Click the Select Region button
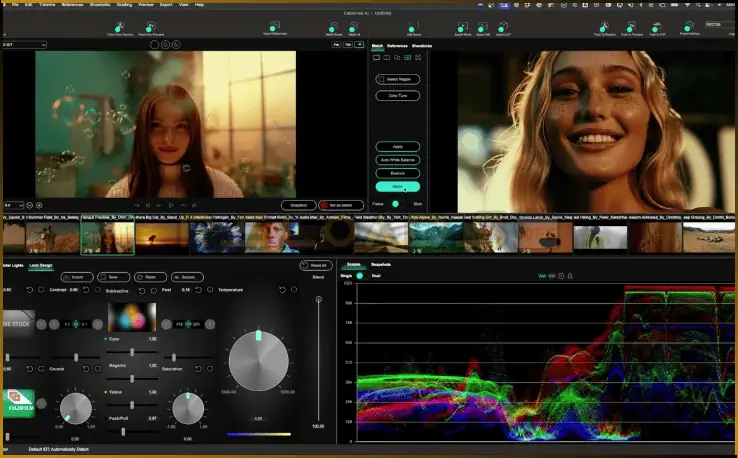The image size is (738, 458). [x=398, y=79]
